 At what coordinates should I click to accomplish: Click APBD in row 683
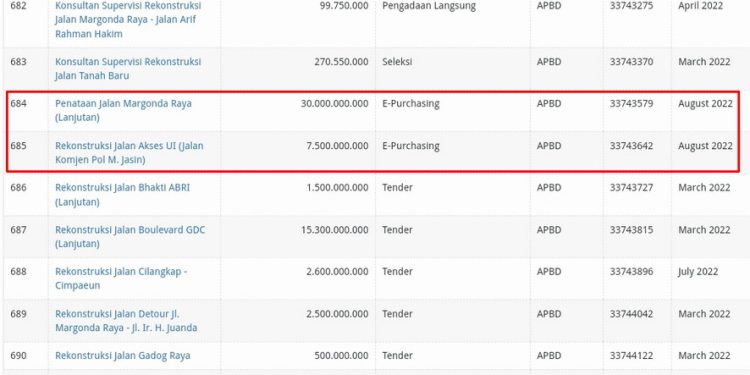(x=549, y=62)
